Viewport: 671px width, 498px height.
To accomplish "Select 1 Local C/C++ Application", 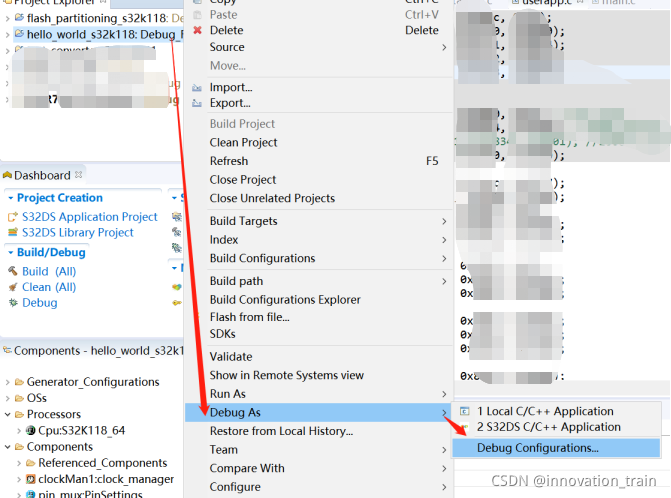I will [556, 412].
